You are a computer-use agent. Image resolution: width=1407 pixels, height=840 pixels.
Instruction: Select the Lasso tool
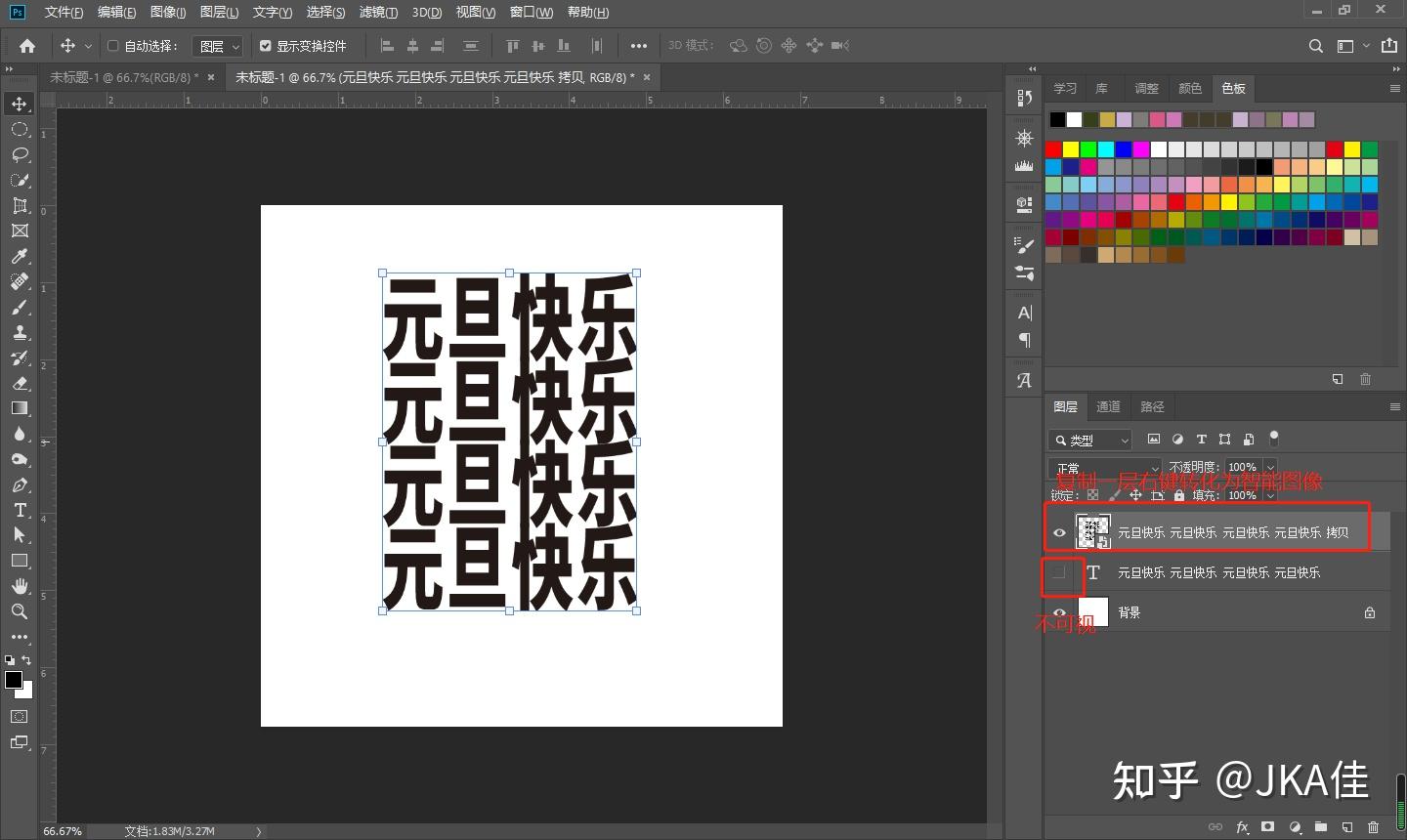pyautogui.click(x=20, y=154)
